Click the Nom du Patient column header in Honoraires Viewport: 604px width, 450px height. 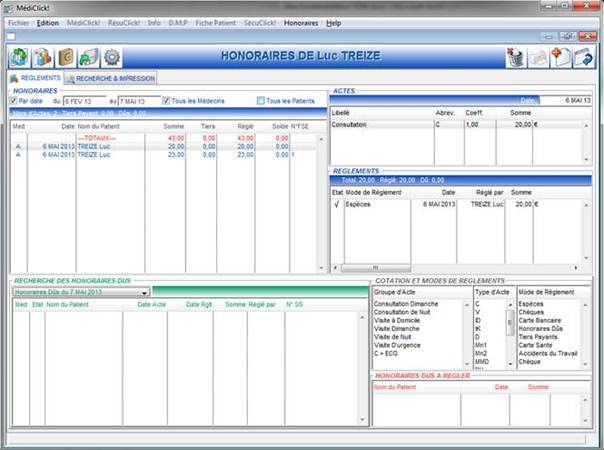[99, 126]
